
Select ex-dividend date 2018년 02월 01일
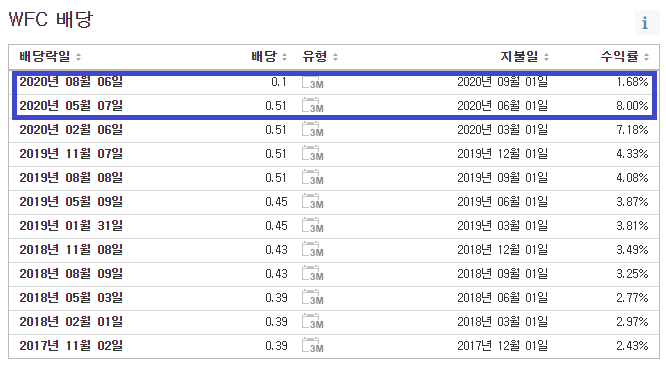tap(71, 322)
